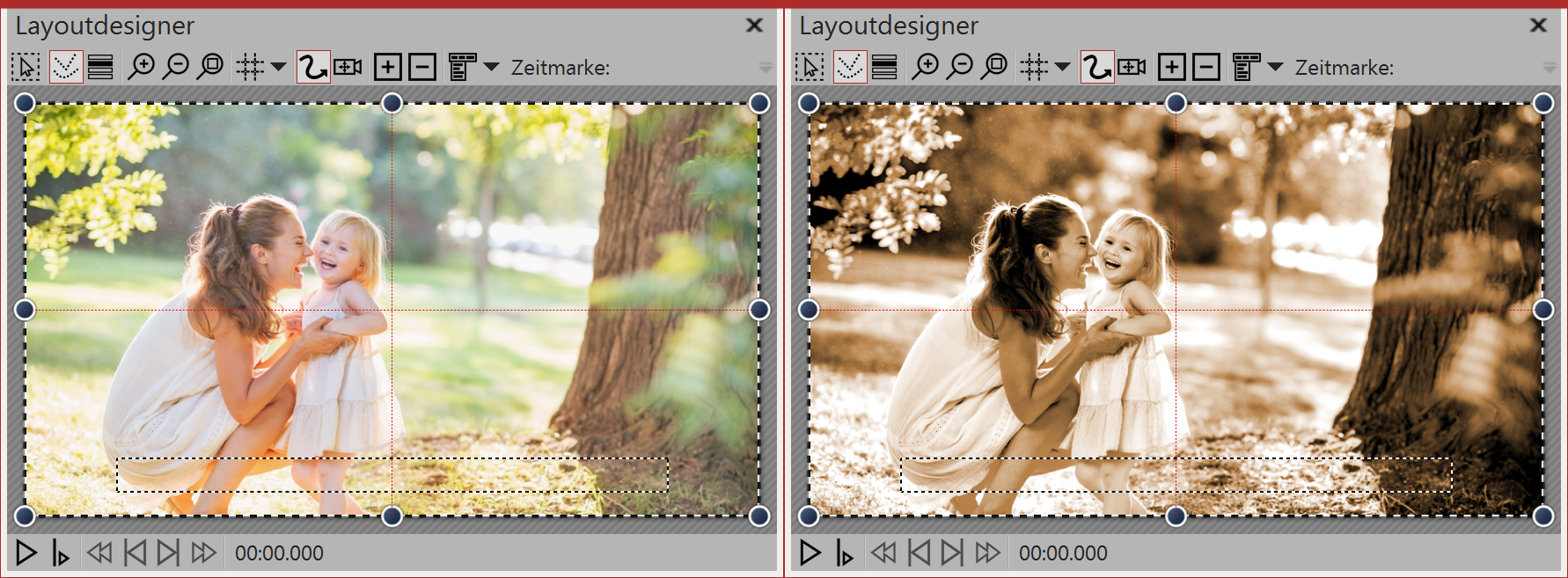The width and height of the screenshot is (1568, 578).
Task: Toggle the grid icon in right Layoutdesigner
Action: (1034, 67)
